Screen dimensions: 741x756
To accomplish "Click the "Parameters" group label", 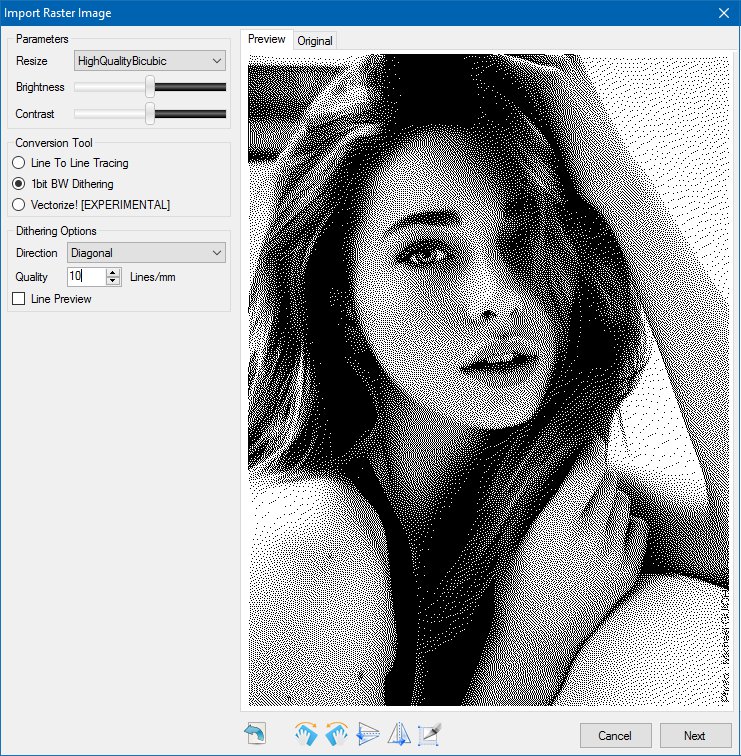I will click(42, 39).
